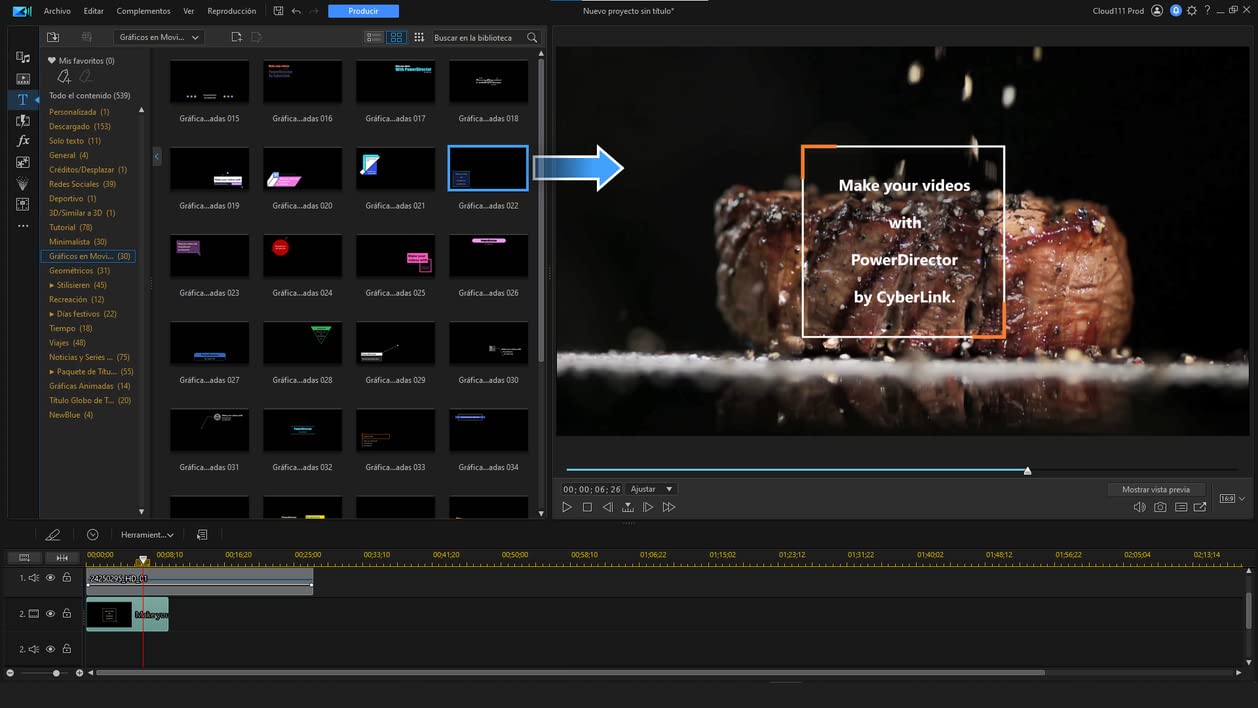The width and height of the screenshot is (1258, 708).
Task: Click the timeline zoom-in plus button
Action: tap(79, 673)
